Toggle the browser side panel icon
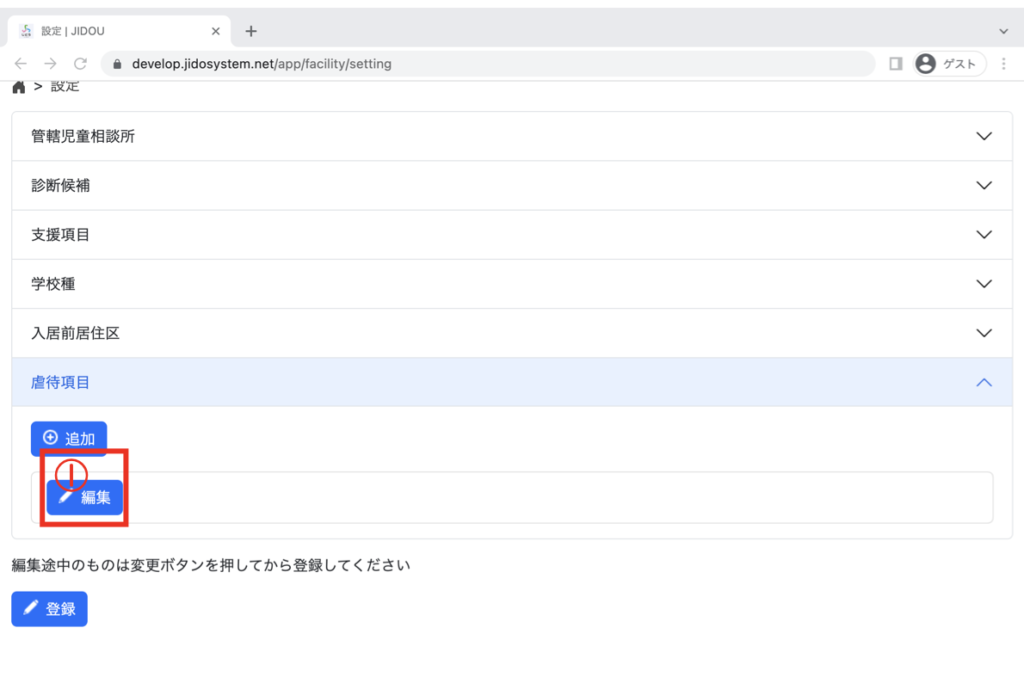Image resolution: width=1024 pixels, height=683 pixels. pos(895,63)
